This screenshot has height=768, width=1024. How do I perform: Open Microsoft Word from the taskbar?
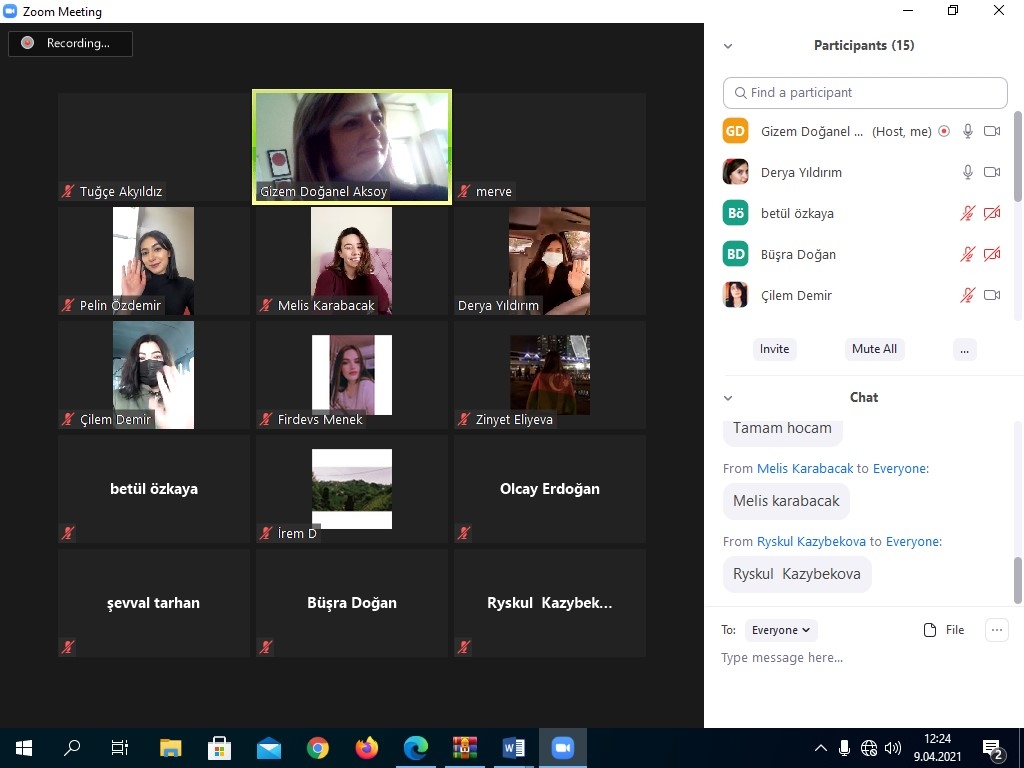[514, 748]
